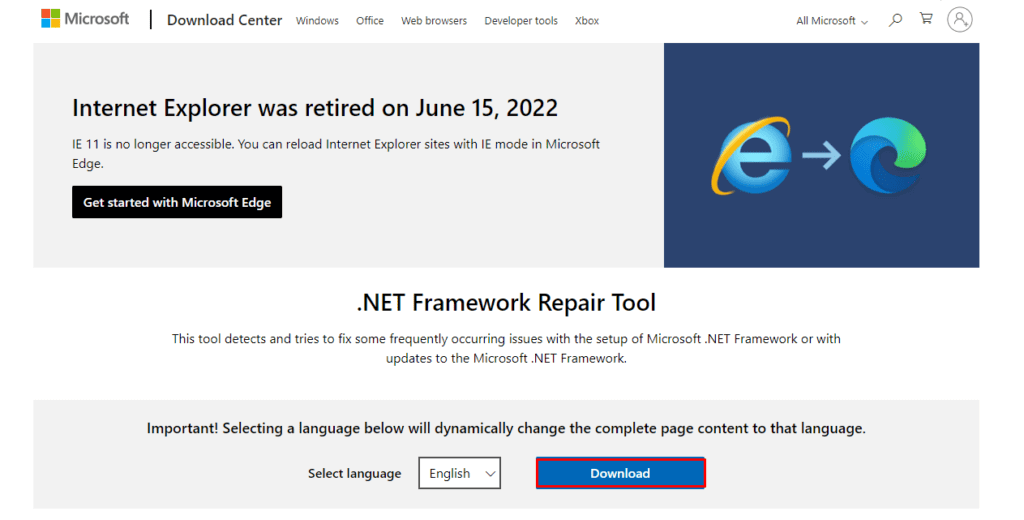Screen dimensions: 1024x520
Task: Open the Xbox nav item
Action: pyautogui.click(x=587, y=21)
